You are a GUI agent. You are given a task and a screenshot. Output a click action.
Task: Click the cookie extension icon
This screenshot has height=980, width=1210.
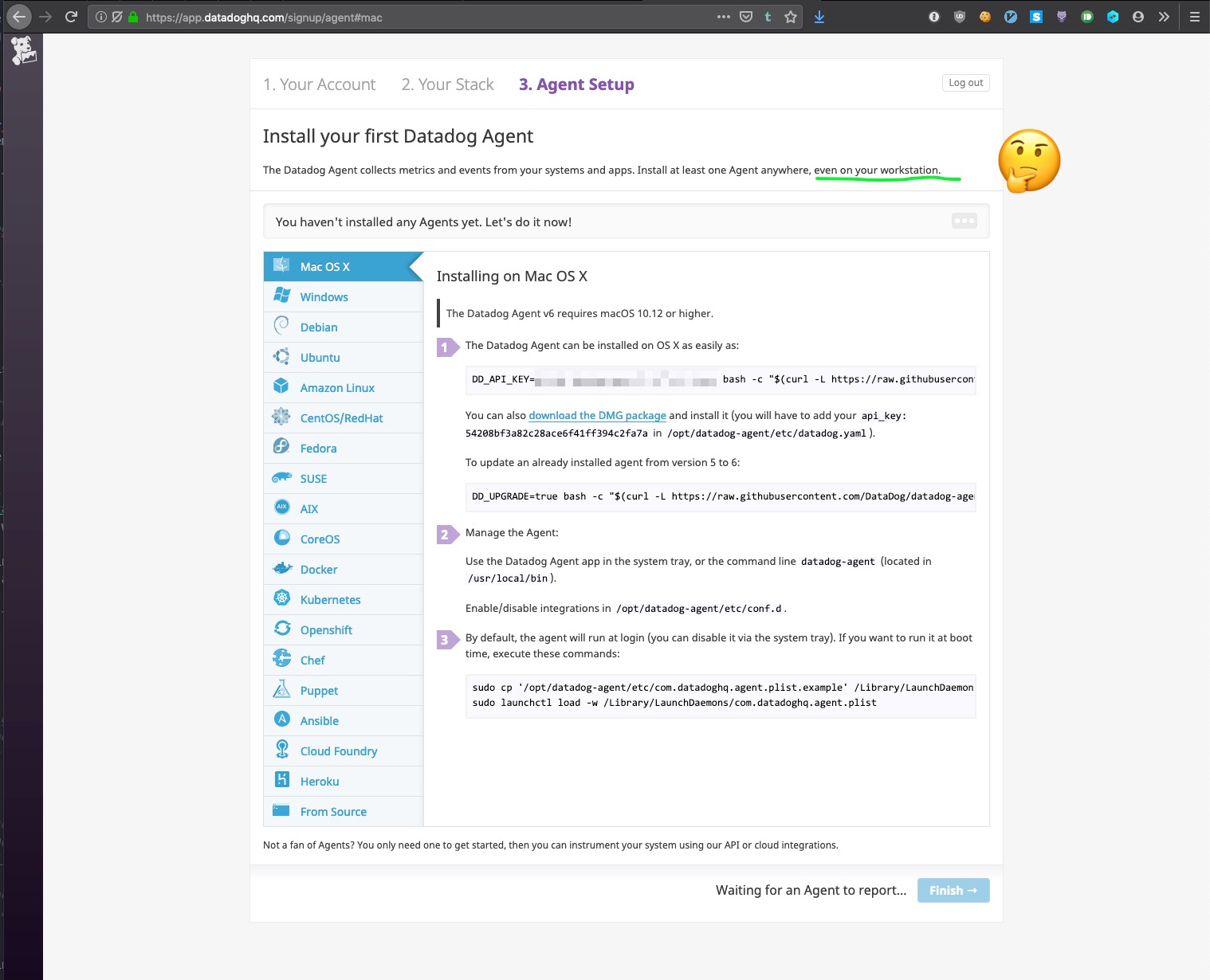coord(985,17)
